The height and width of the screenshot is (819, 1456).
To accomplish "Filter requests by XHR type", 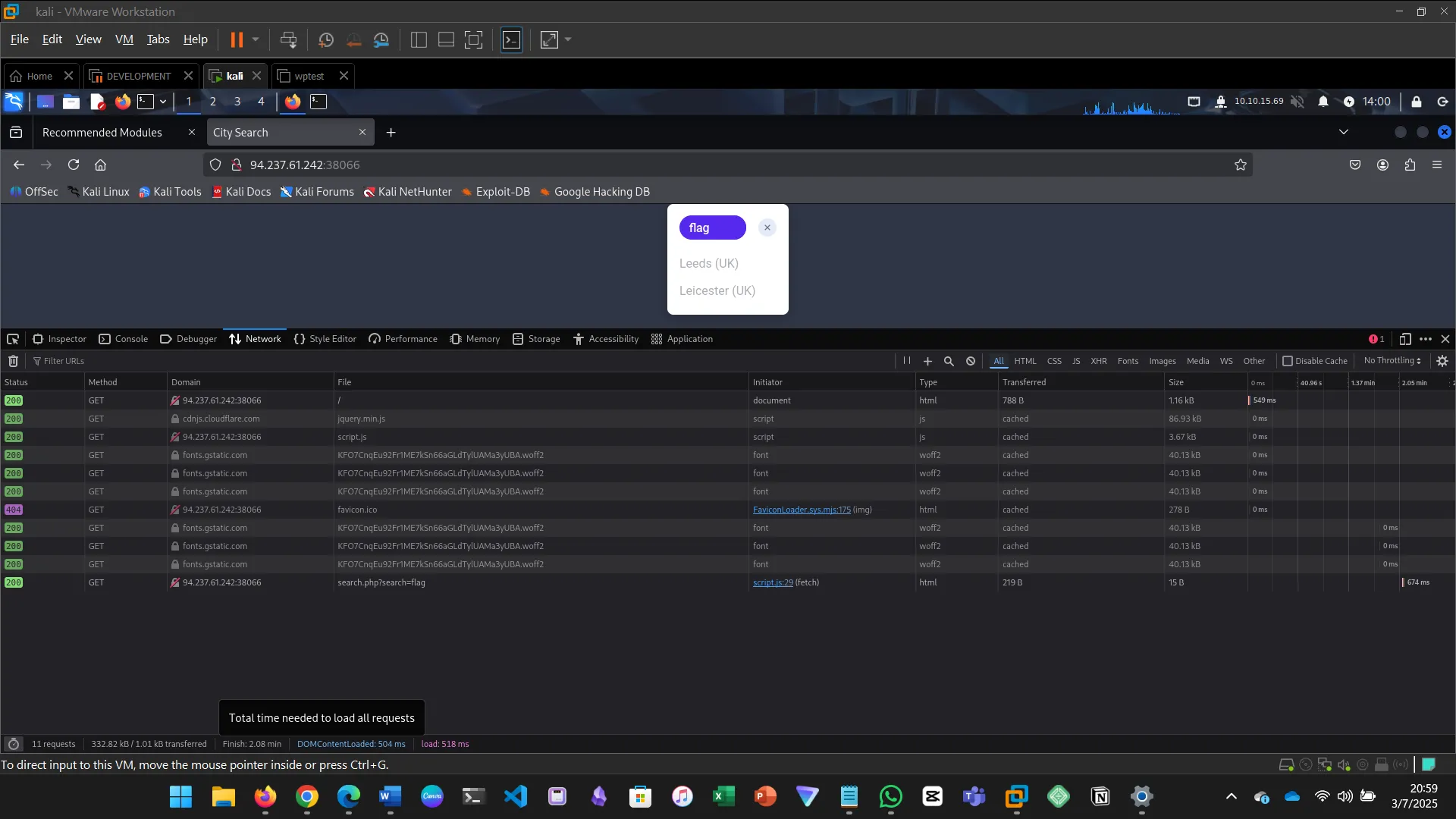I will tap(1098, 361).
